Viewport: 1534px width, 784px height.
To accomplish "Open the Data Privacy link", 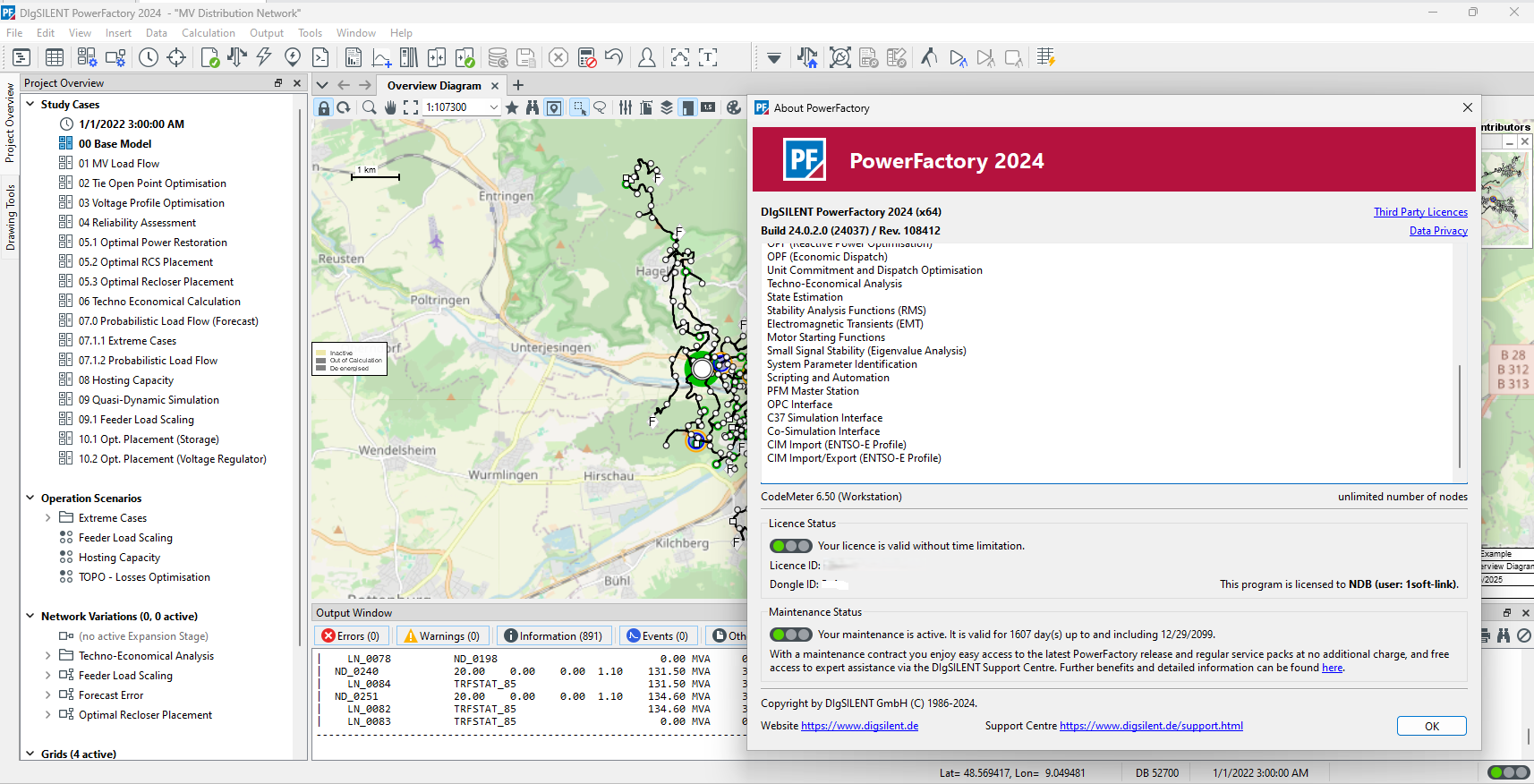I will tap(1438, 231).
